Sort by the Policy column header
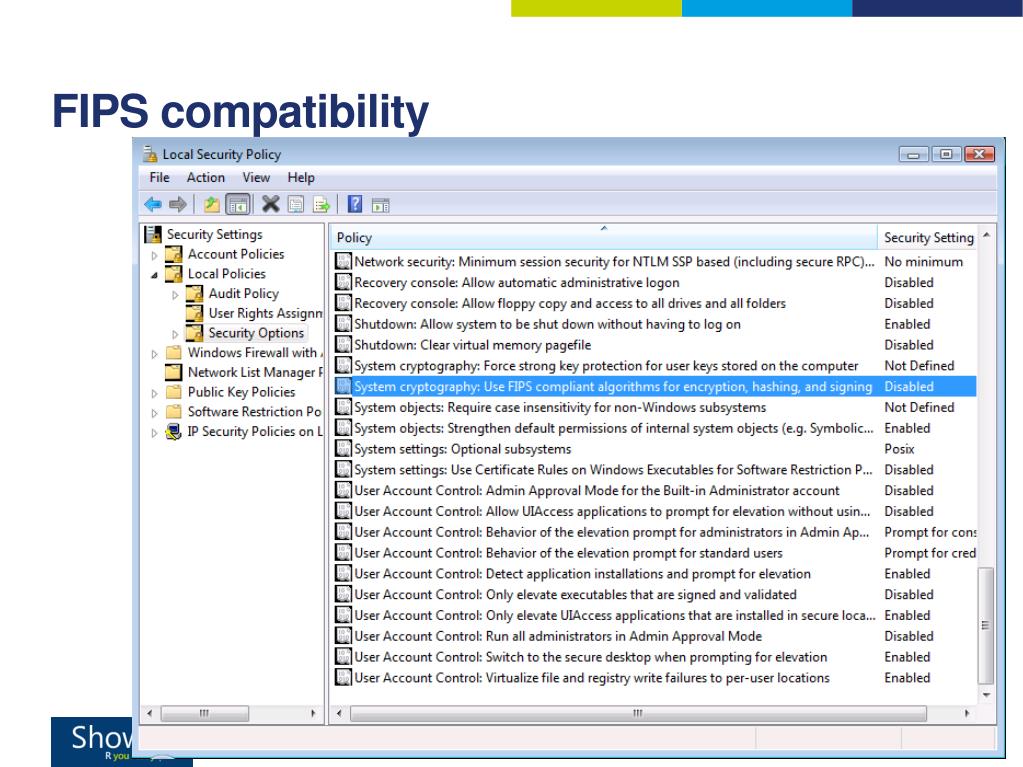Screen dimensions: 1023x767 (x=603, y=237)
